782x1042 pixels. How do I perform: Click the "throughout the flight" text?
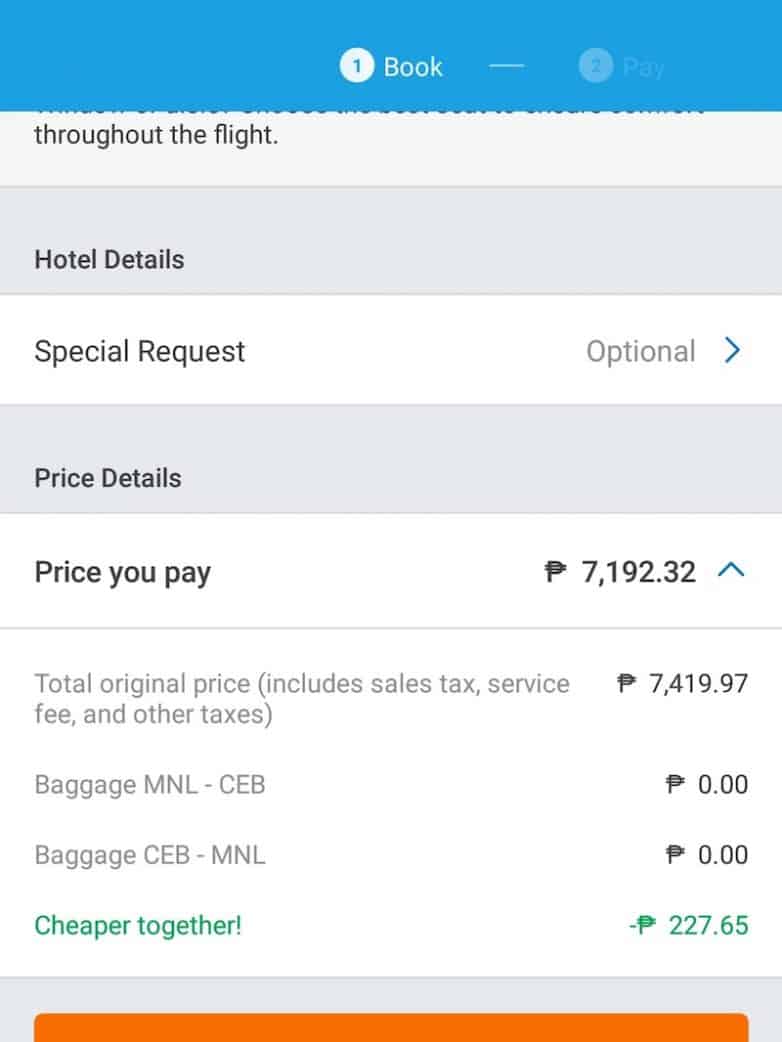(x=156, y=135)
